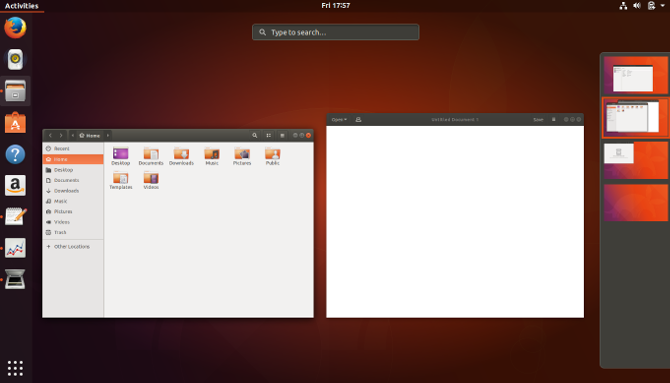670x383 pixels.
Task: Click the search icon in Files window
Action: click(255, 136)
